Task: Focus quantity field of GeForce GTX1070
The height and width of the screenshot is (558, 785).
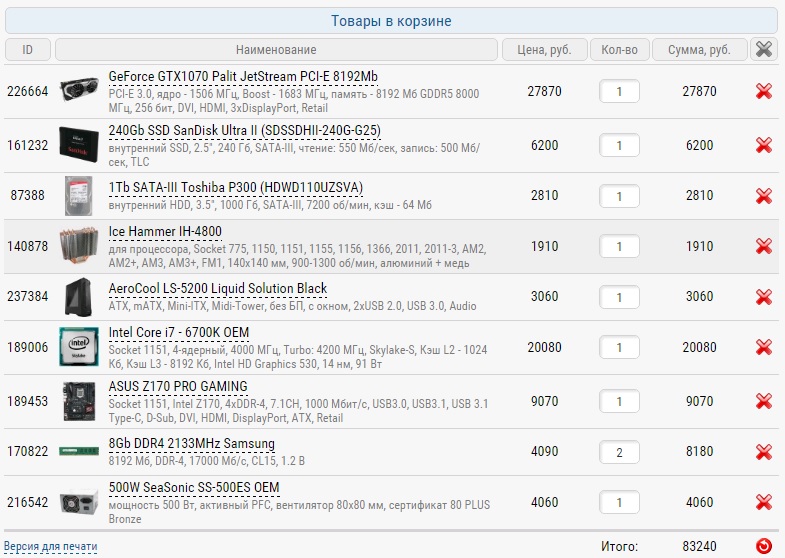Action: click(619, 92)
